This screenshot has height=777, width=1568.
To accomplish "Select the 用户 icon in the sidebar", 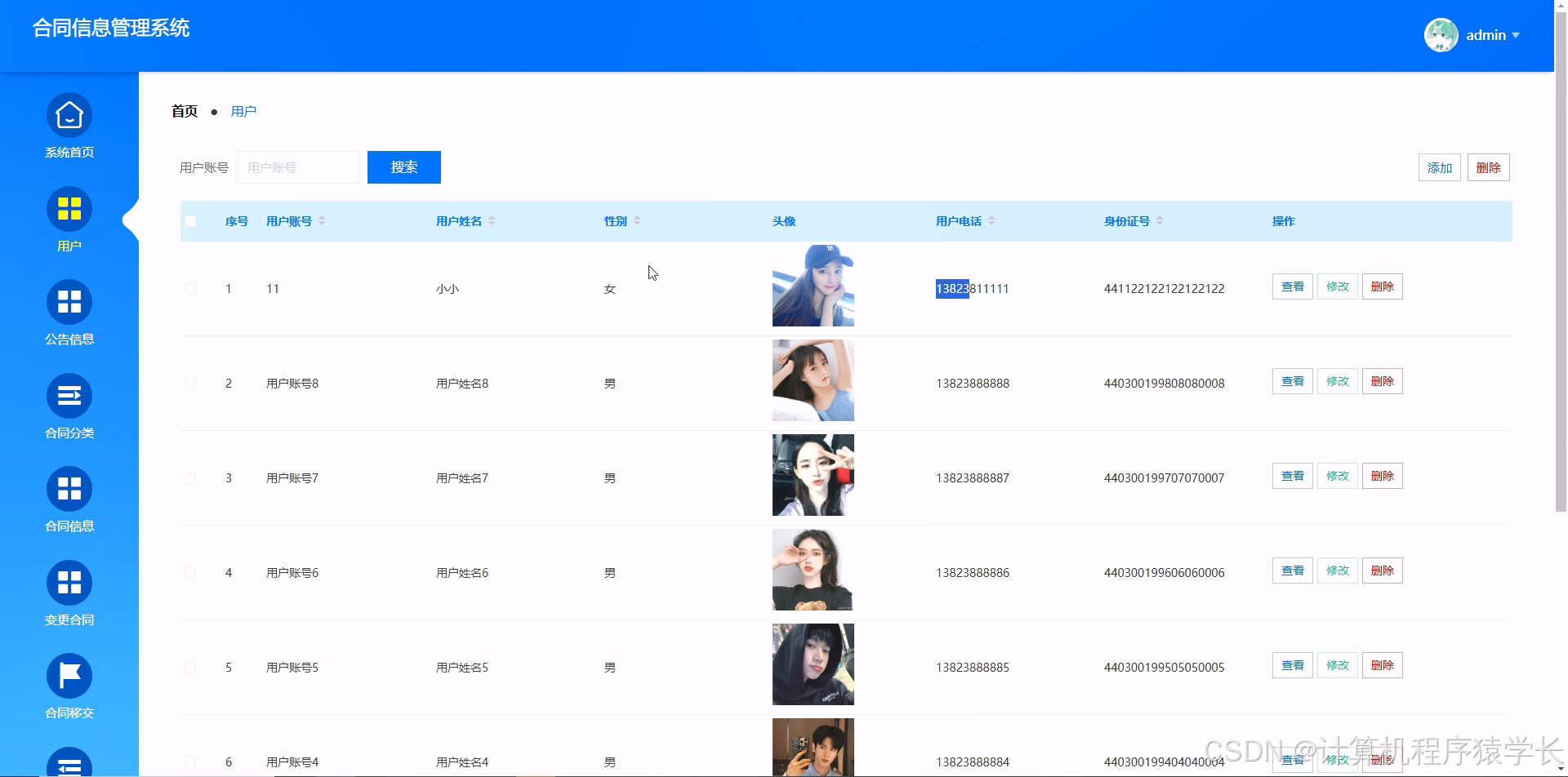I will (69, 217).
